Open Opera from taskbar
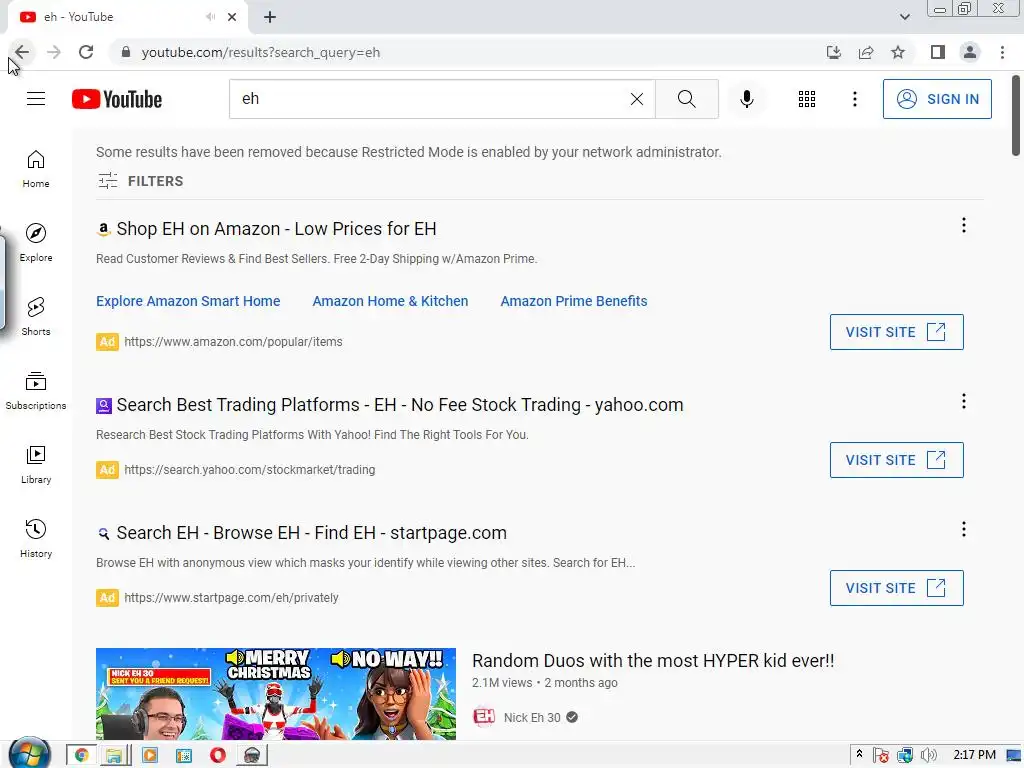Screen dimensions: 1024x768 [217, 756]
